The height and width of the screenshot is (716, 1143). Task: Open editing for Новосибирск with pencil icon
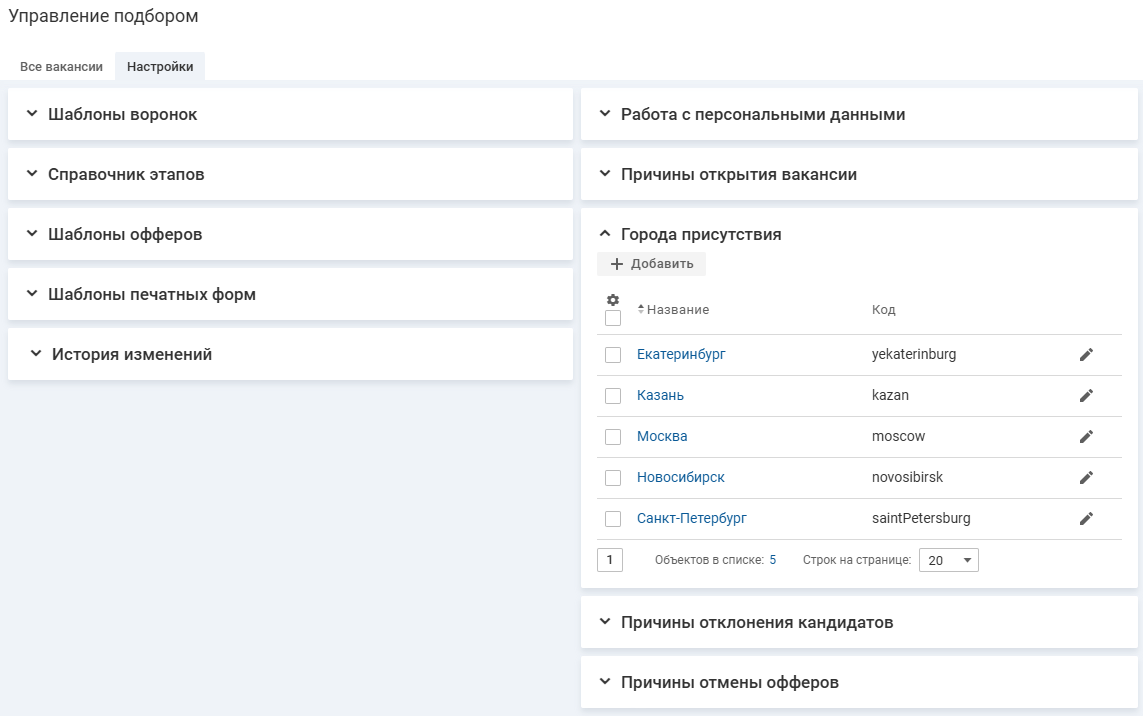click(x=1086, y=477)
